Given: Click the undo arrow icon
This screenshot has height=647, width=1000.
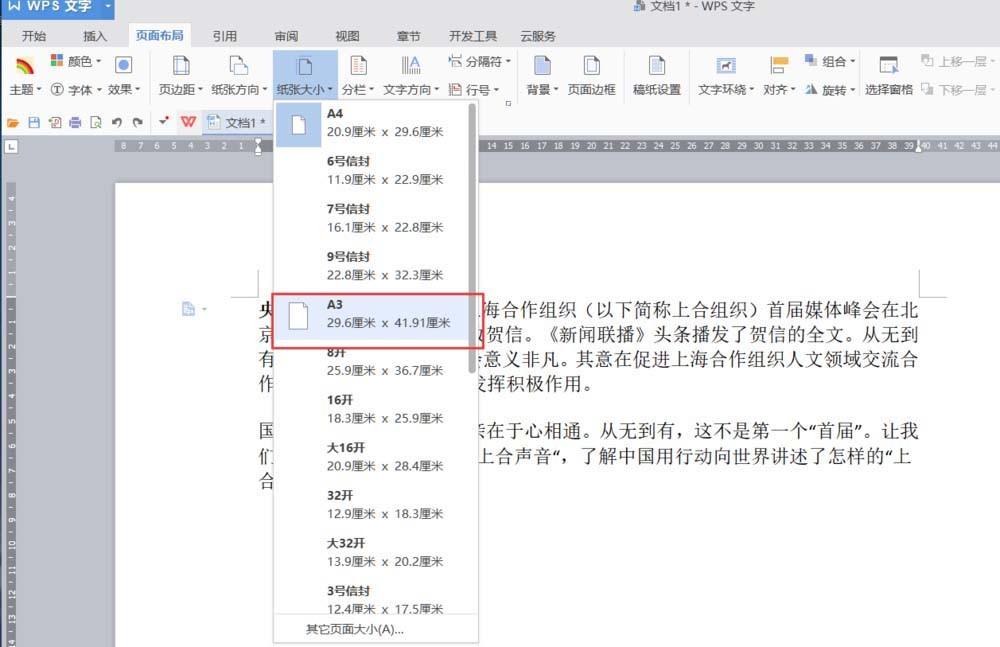Looking at the screenshot, I should (x=116, y=123).
